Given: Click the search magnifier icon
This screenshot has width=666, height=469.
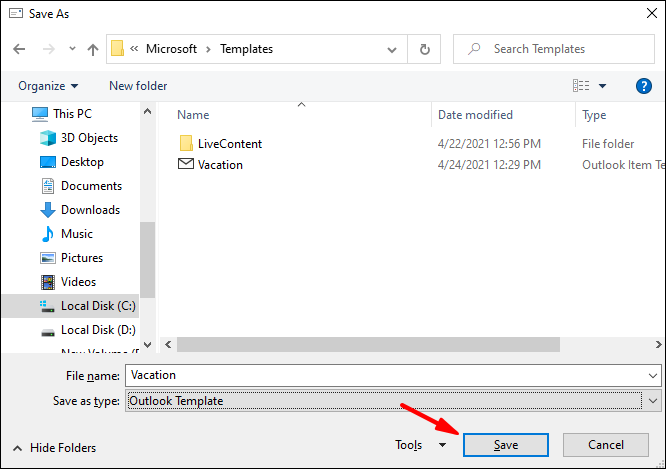Looking at the screenshot, I should coord(474,49).
